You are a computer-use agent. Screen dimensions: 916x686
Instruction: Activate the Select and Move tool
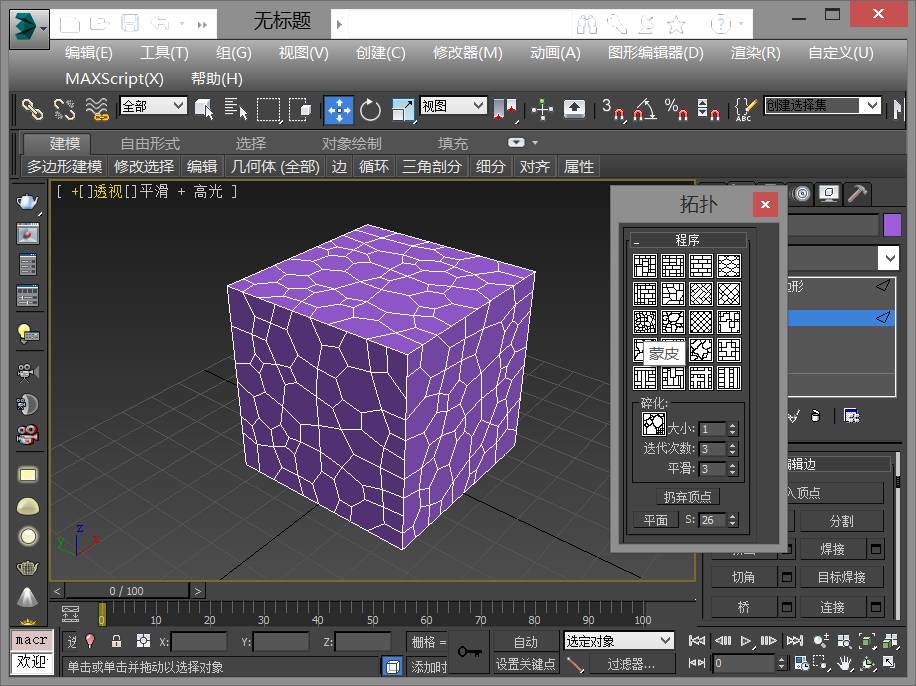(339, 109)
